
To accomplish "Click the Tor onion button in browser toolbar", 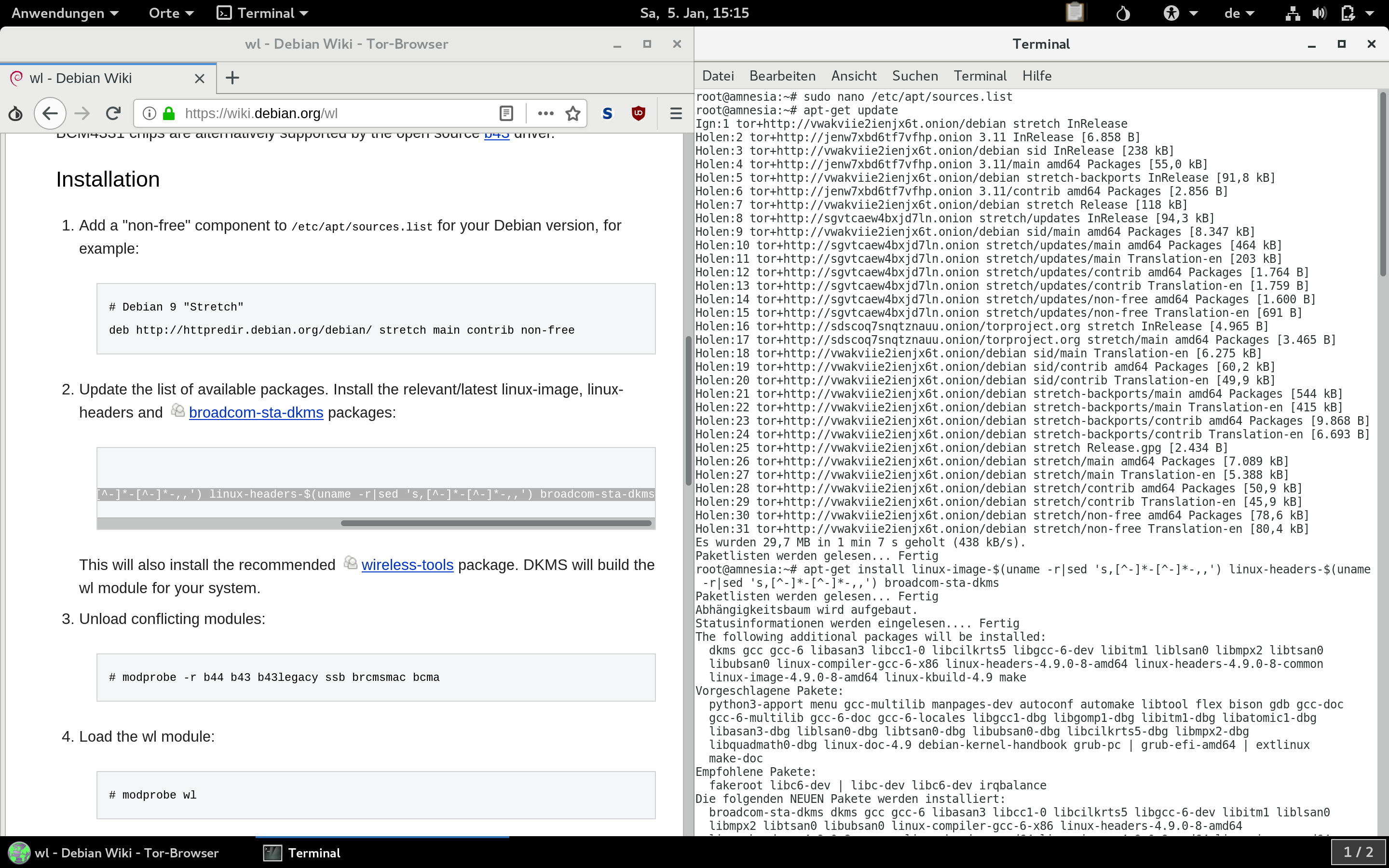I will point(15,114).
